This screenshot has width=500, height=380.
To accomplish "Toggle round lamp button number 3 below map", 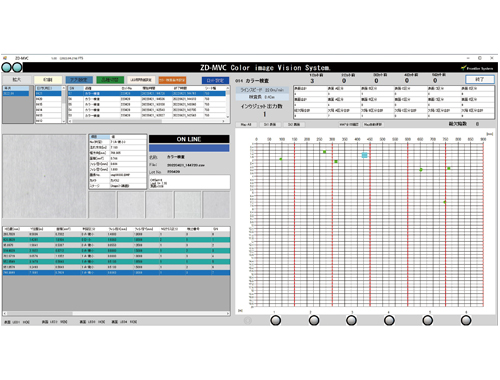I will [x=351, y=320].
